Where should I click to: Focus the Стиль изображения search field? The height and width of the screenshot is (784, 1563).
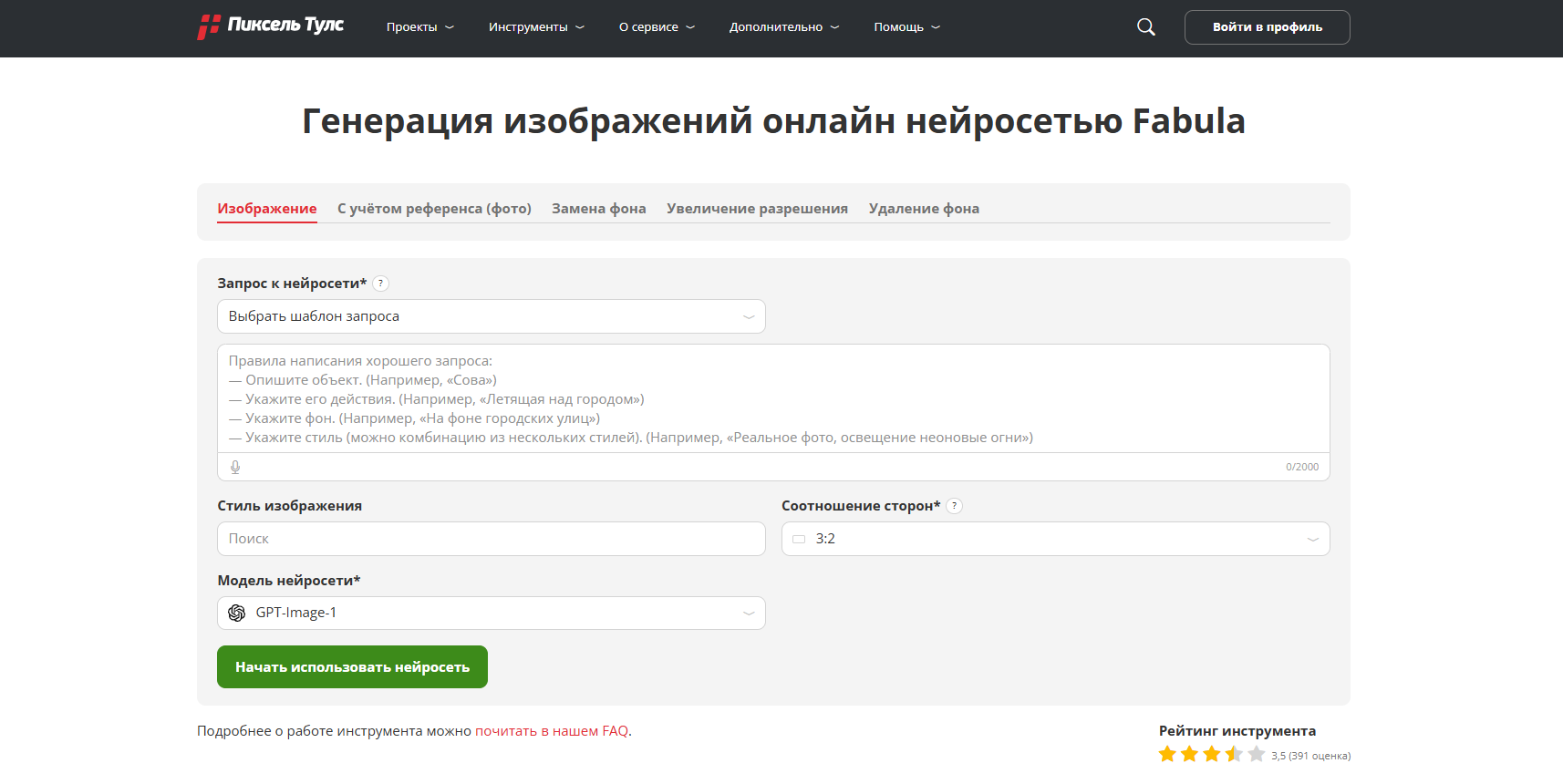coord(491,539)
